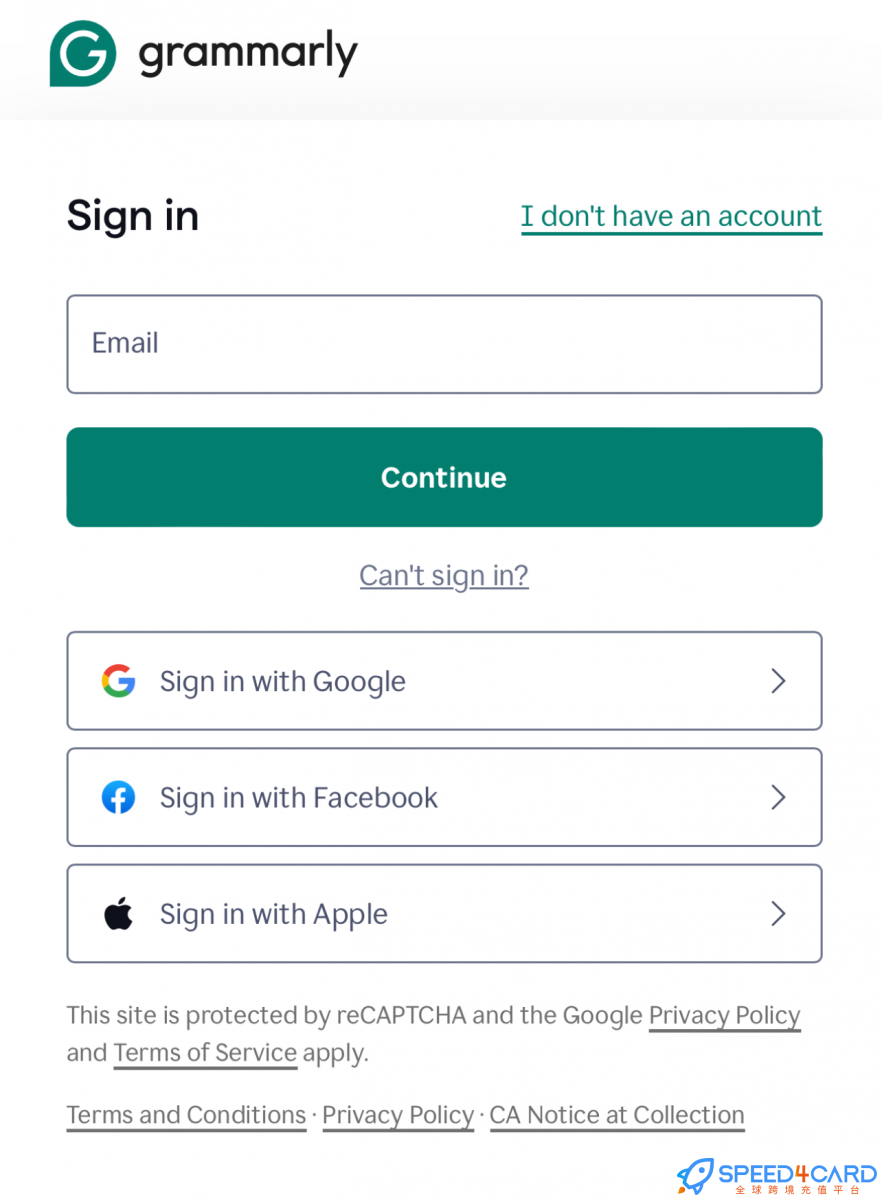The width and height of the screenshot is (882, 1200).
Task: Open the Can't sign in link
Action: [444, 575]
